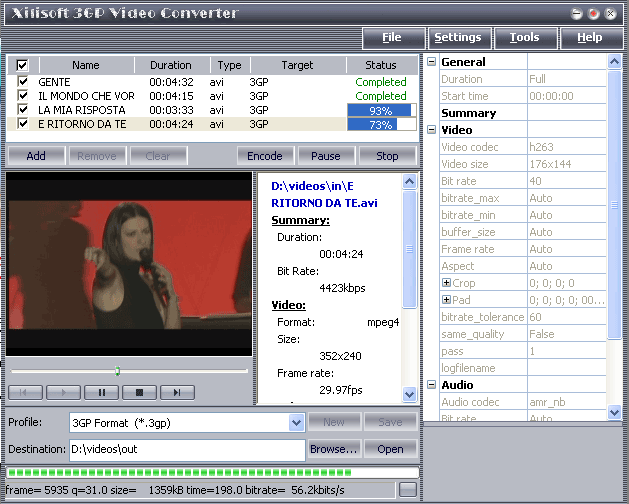This screenshot has width=629, height=504.
Task: Uncheck the E RITORNO DA TE checkbox
Action: (23, 124)
